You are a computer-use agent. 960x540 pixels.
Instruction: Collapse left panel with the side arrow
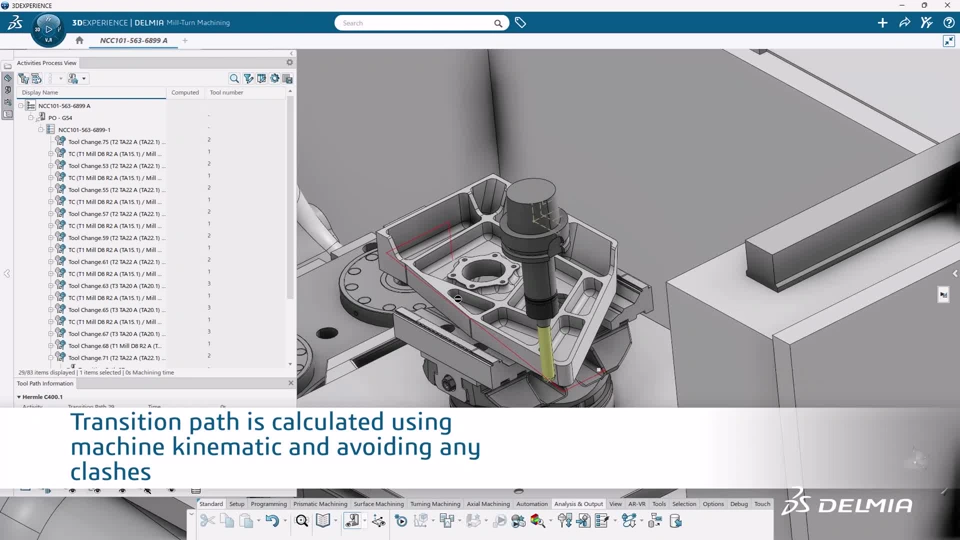[x=7, y=274]
